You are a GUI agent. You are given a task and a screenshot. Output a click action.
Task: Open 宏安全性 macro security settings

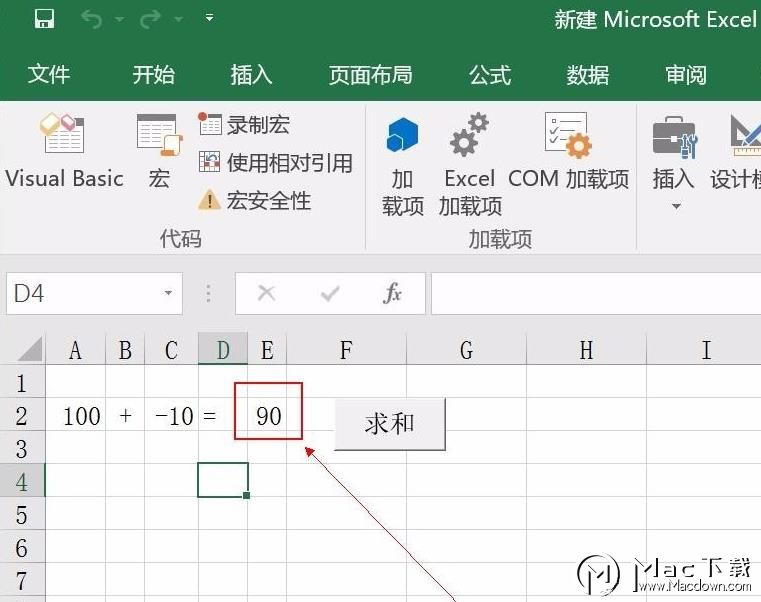tap(254, 200)
